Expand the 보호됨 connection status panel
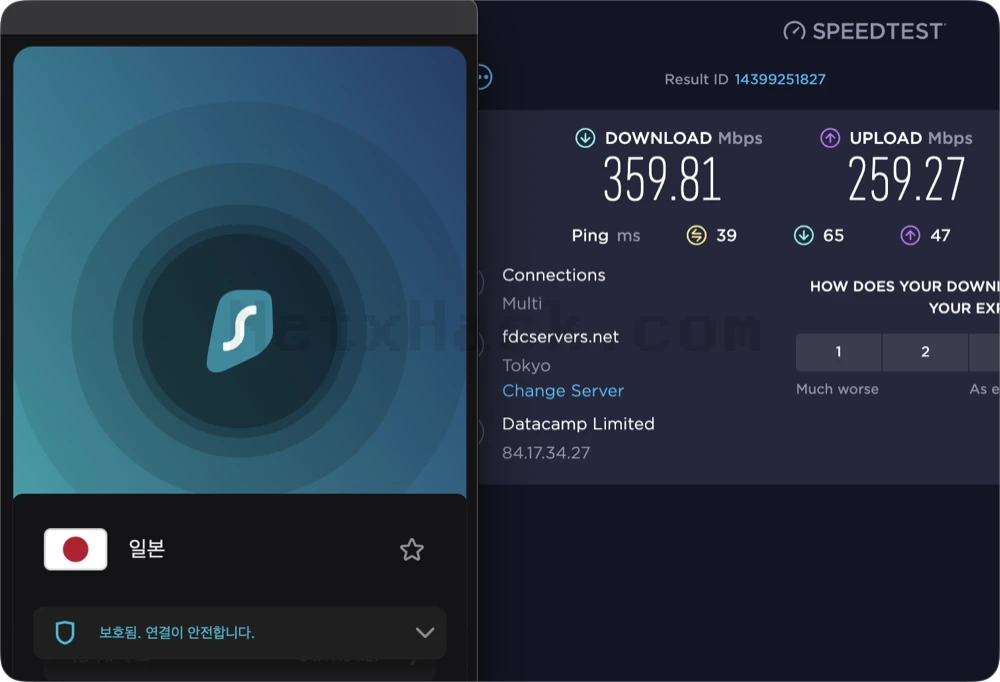1000x682 pixels. 425,633
